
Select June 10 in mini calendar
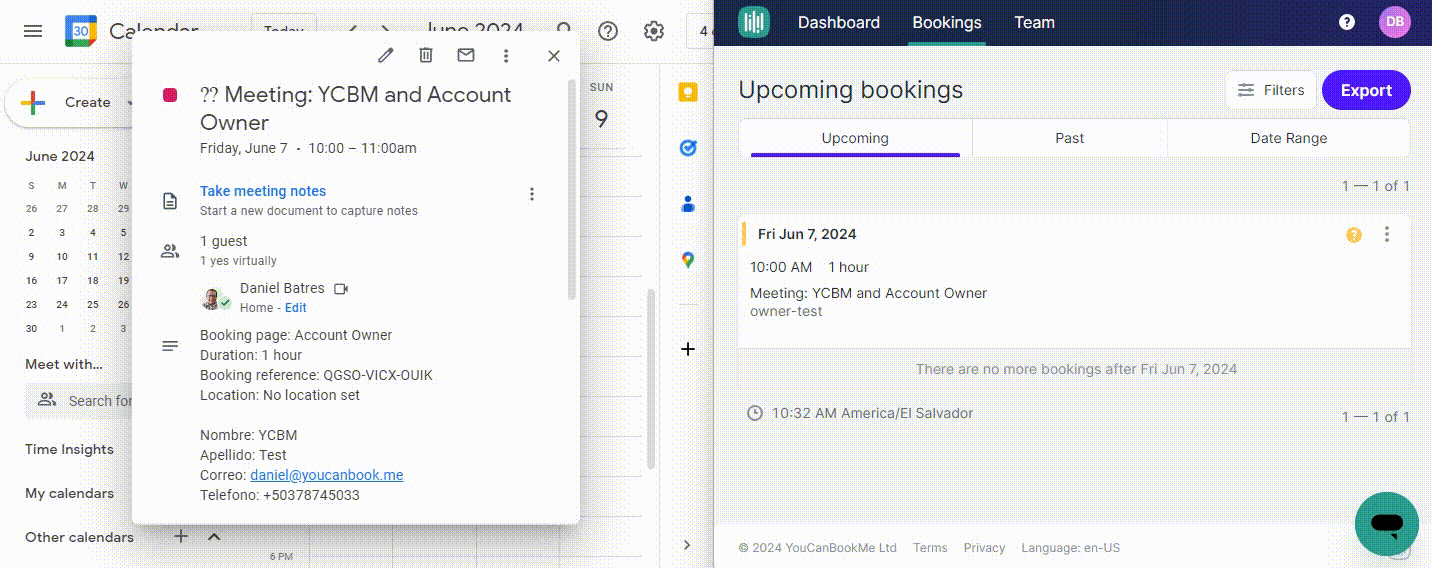click(62, 256)
